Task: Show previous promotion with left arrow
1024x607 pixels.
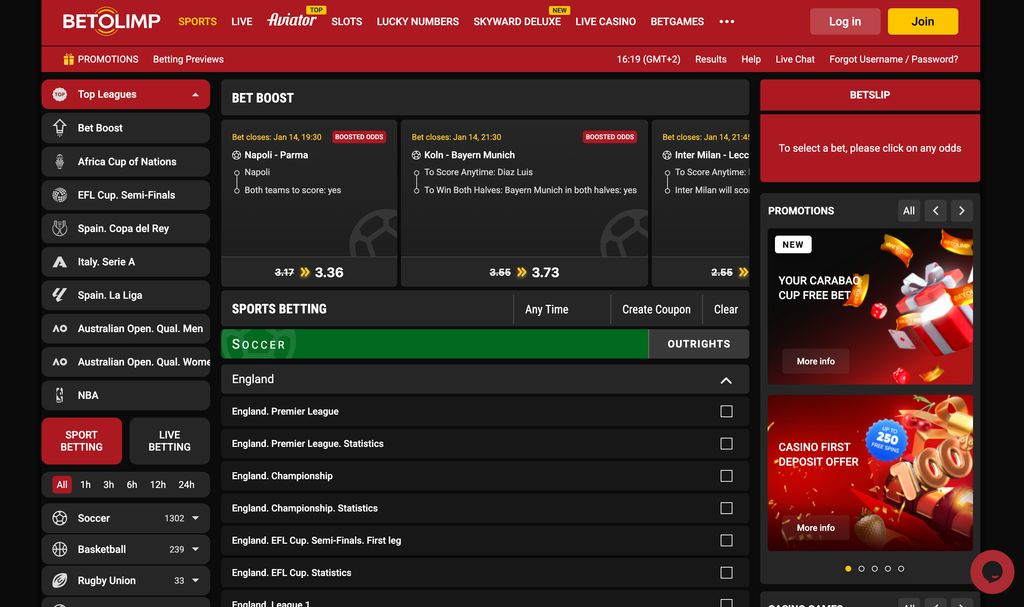Action: tap(936, 210)
